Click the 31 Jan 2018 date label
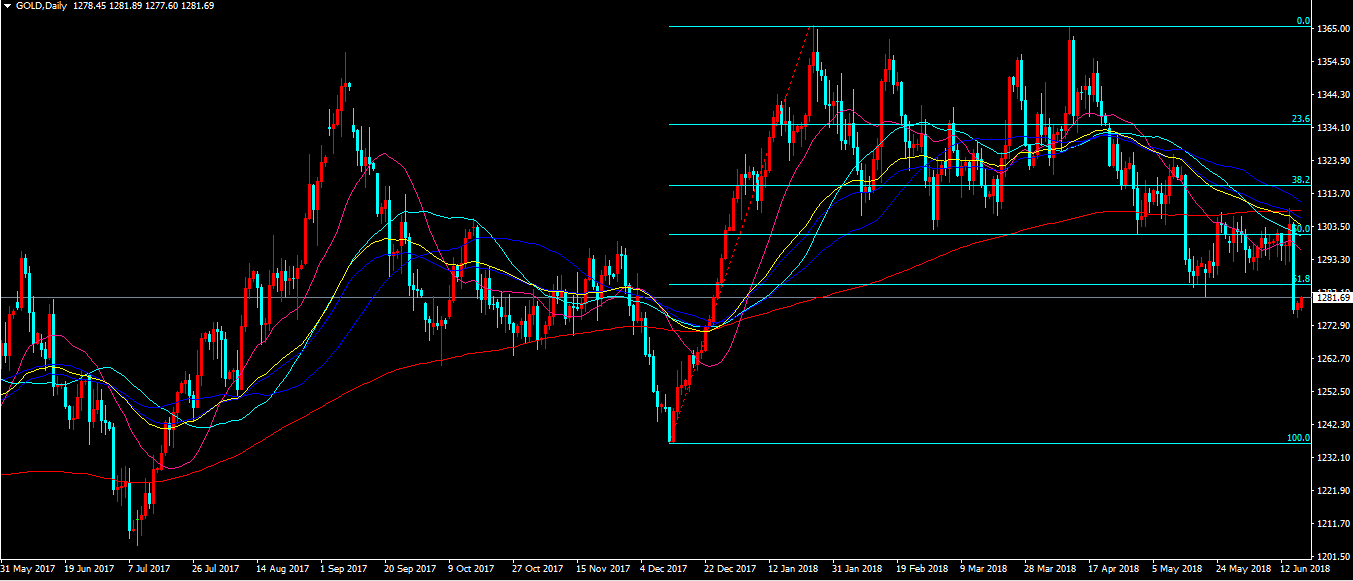The image size is (1353, 581). 858,569
